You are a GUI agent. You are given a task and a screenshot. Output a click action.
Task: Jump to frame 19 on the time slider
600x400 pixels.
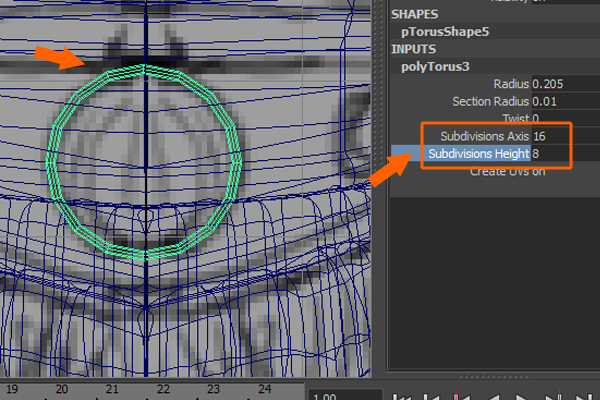[x=12, y=389]
